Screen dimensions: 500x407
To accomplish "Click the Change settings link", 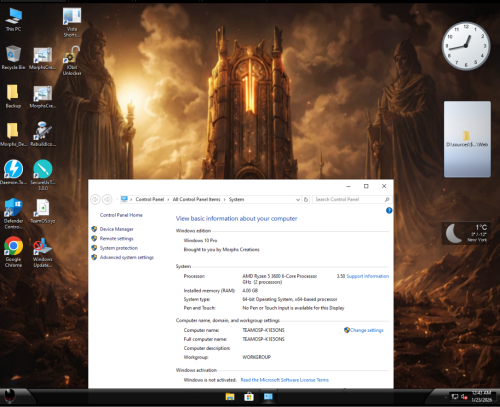I will tap(366, 330).
